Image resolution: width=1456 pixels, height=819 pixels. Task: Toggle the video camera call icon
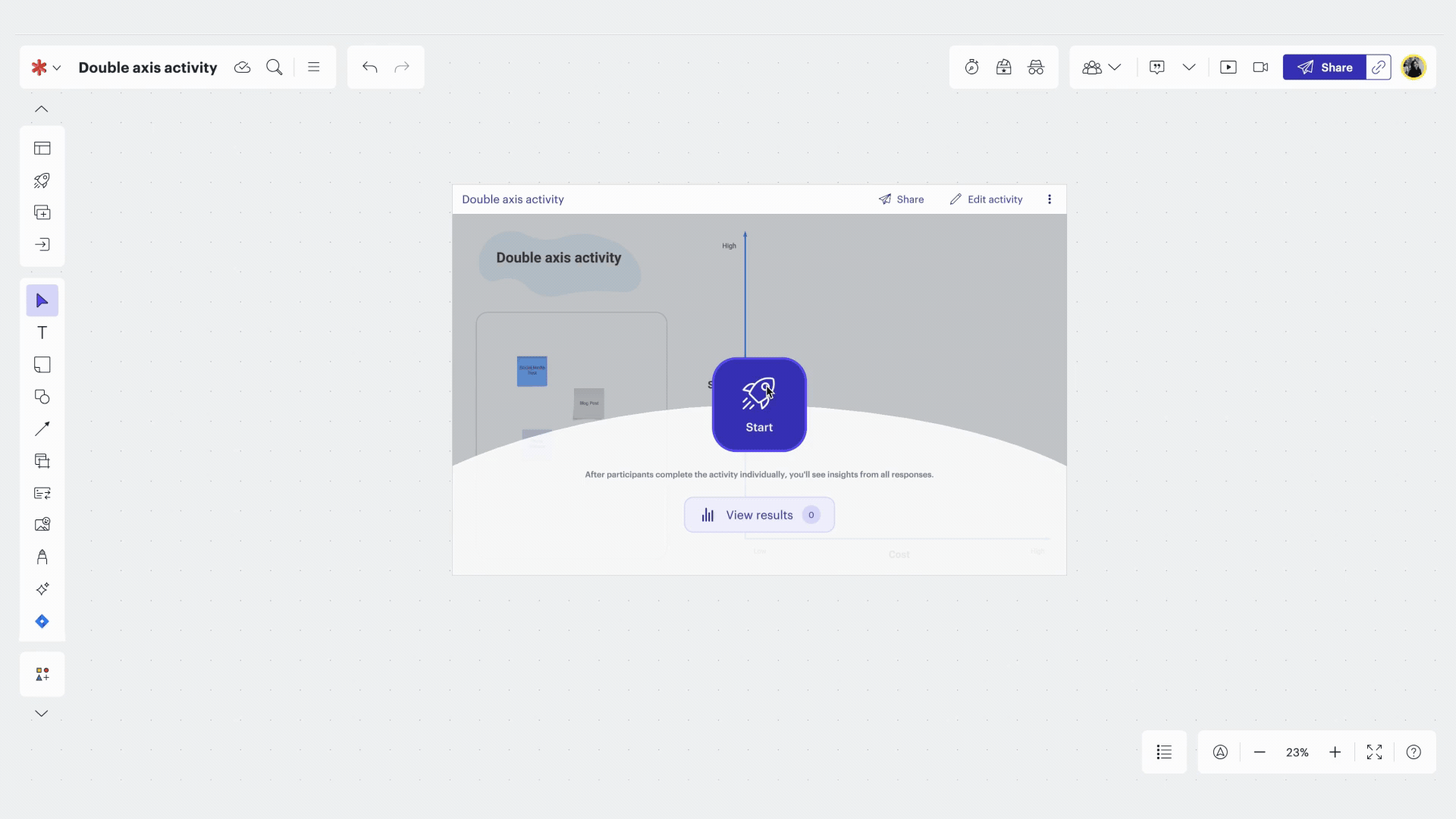click(1260, 67)
